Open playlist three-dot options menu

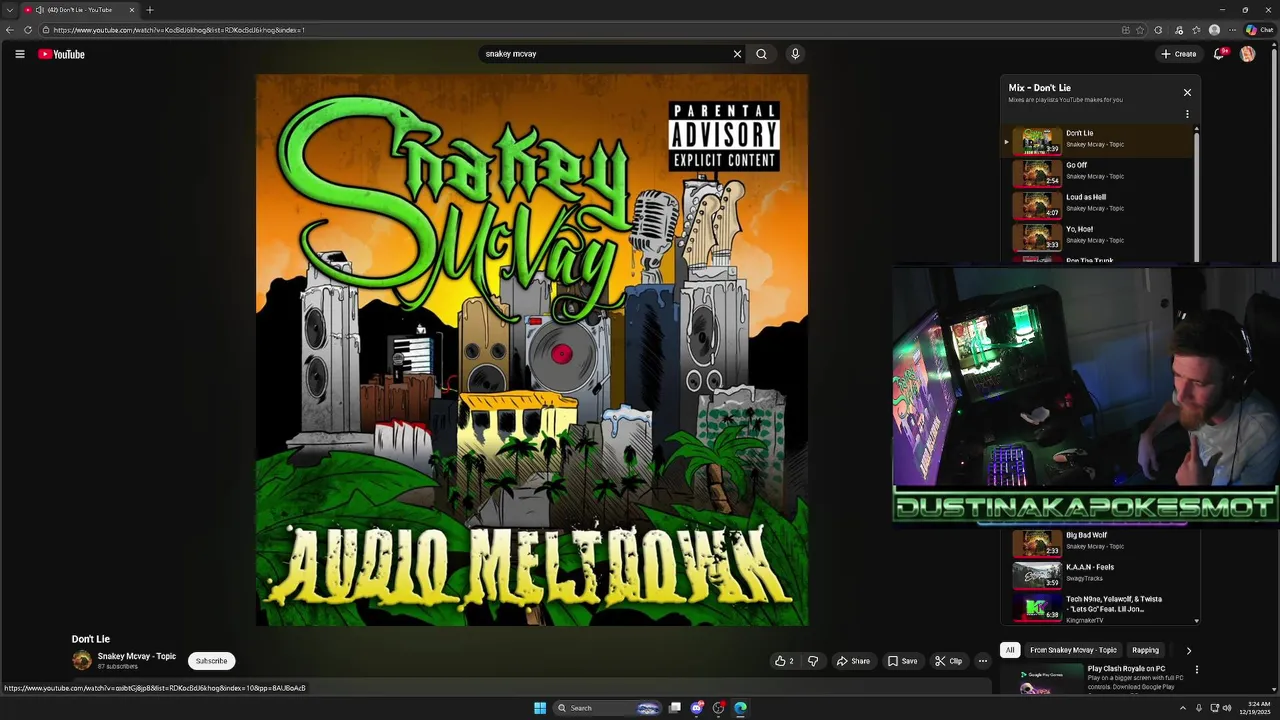pos(1187,114)
